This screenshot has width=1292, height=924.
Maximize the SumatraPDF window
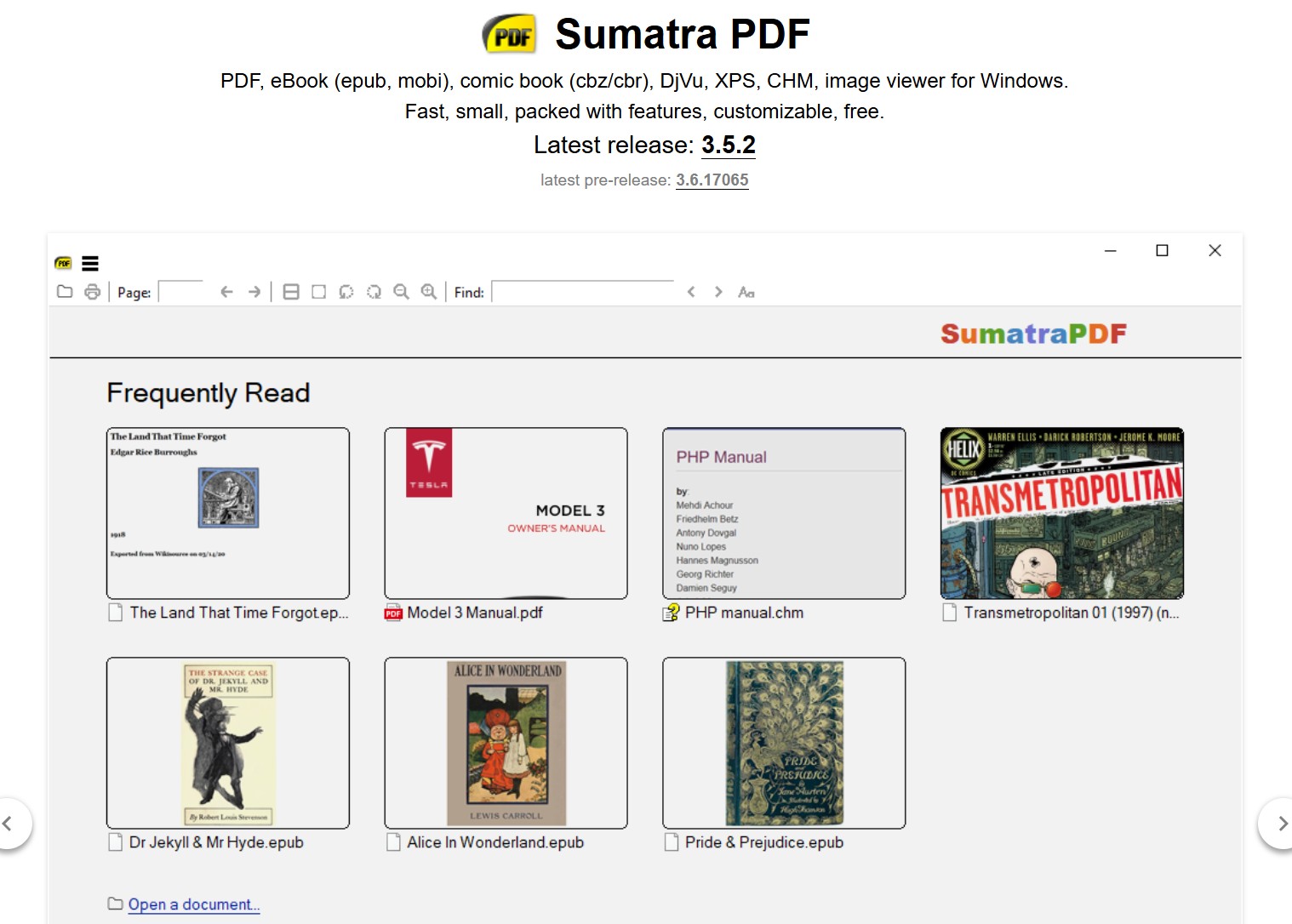click(x=1162, y=250)
